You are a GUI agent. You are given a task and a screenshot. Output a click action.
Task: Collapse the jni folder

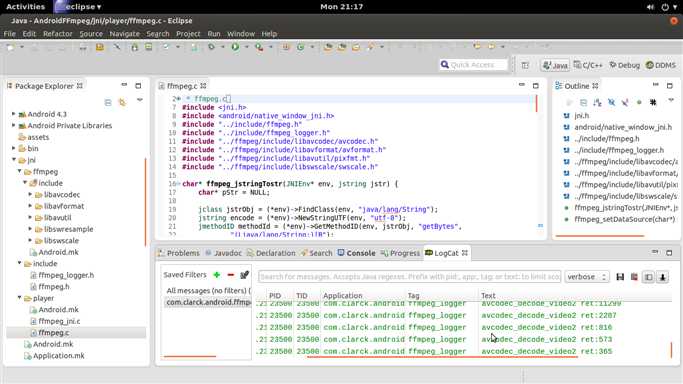tap(14, 160)
